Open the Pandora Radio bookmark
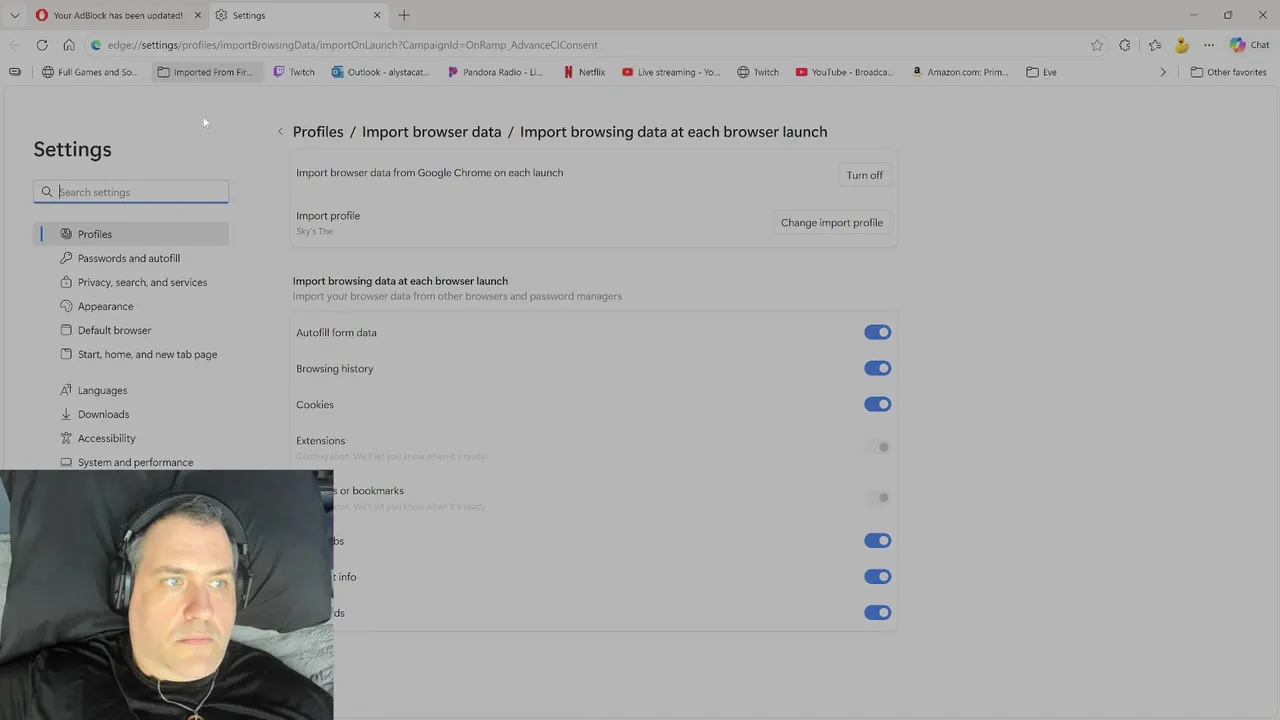Viewport: 1280px width, 720px height. pos(495,72)
